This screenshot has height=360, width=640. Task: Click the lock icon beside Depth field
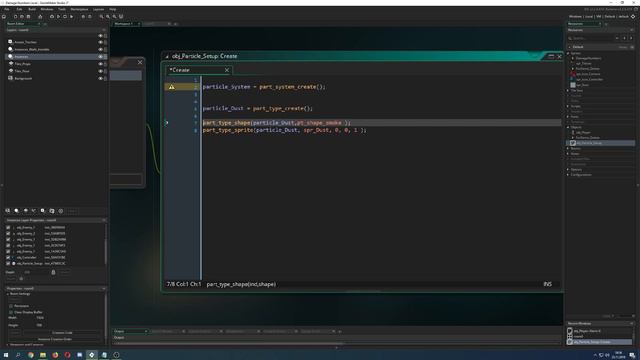click(53, 272)
